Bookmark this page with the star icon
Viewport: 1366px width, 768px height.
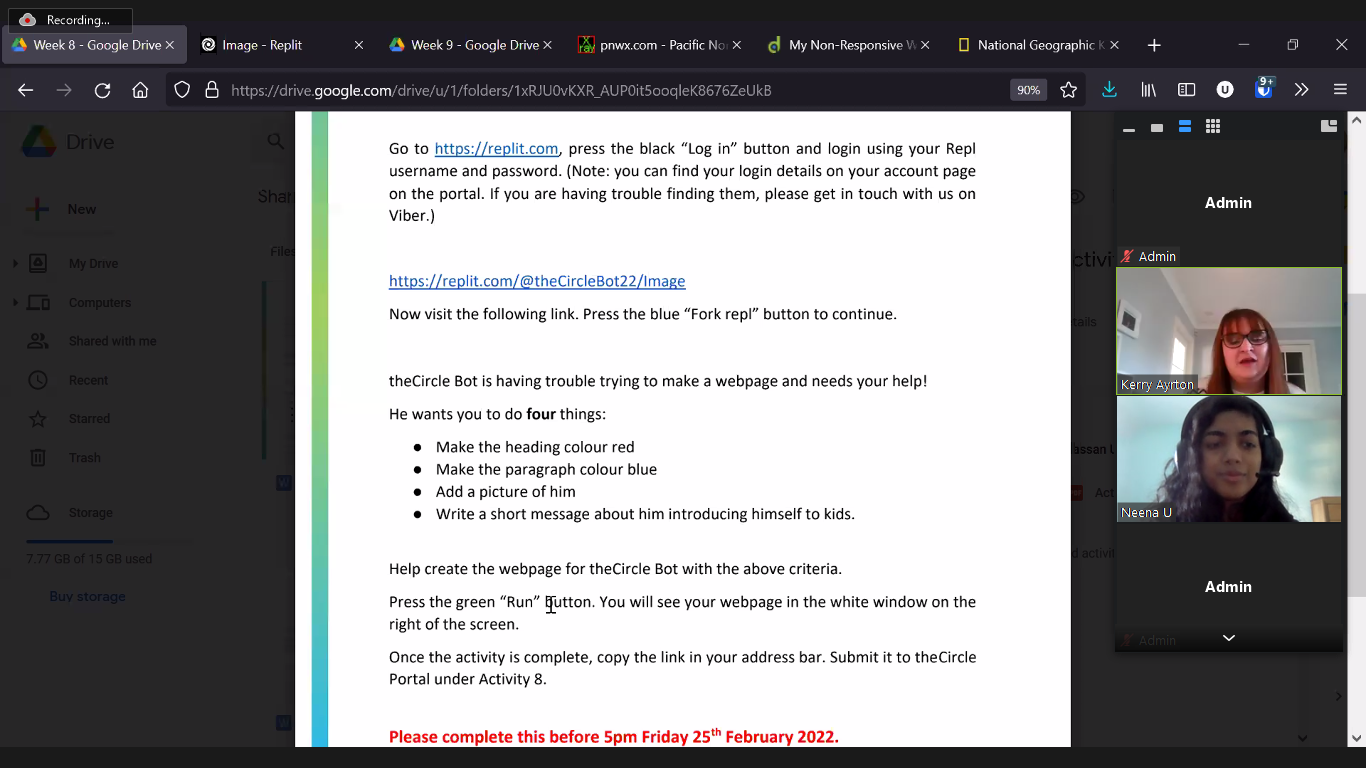point(1068,90)
